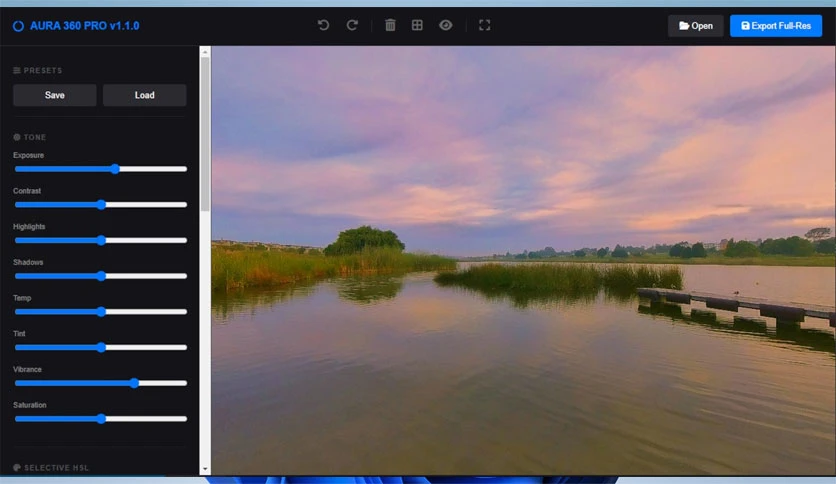
Task: Click the SELECTIVE HSL section header
Action: 51,467
